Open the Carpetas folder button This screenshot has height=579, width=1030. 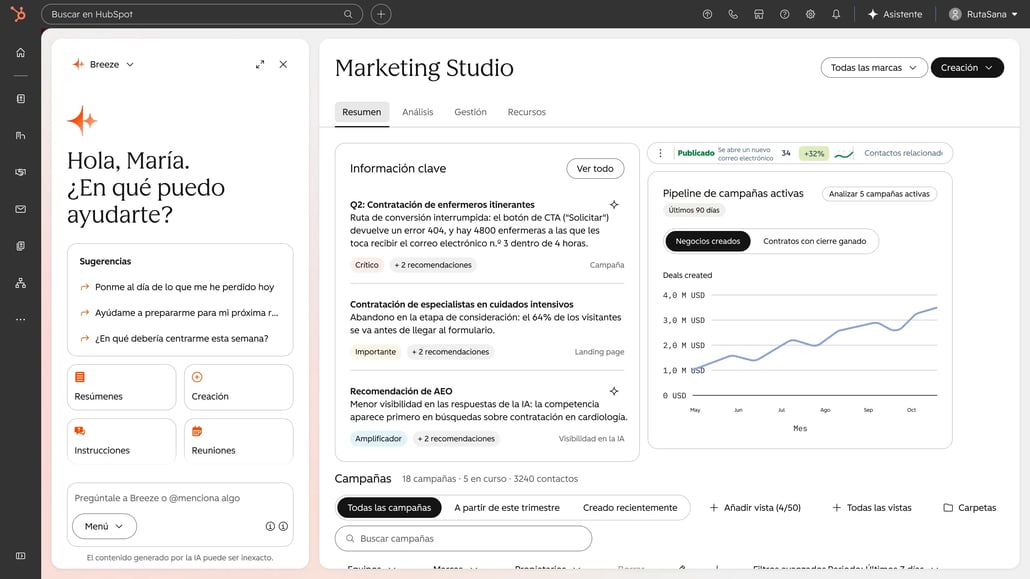tap(970, 507)
